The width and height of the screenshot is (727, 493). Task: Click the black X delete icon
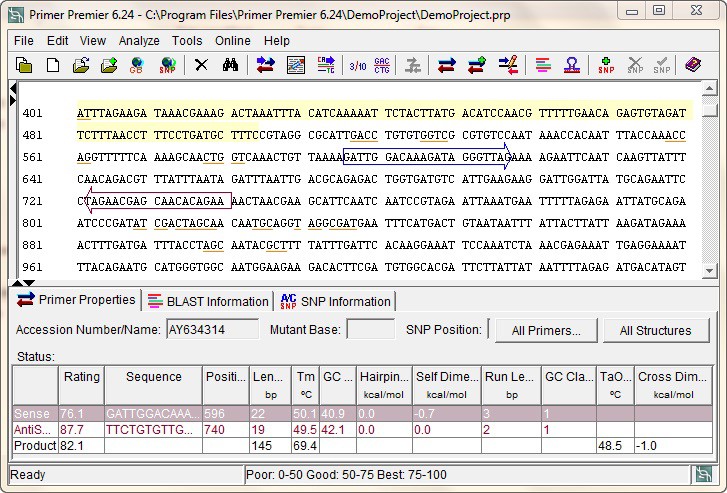tap(201, 65)
